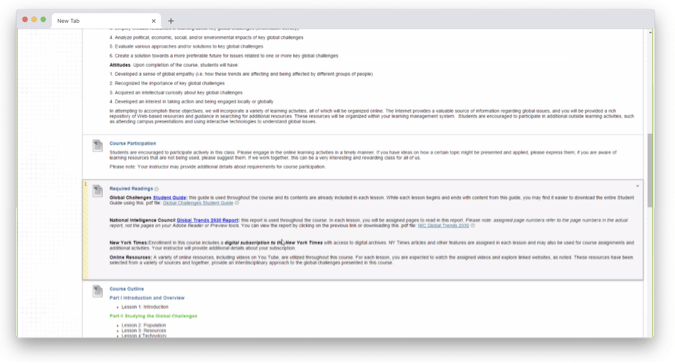Click 'Lesson 3: Resources' list item
This screenshot has height=363, width=675.
point(144,331)
